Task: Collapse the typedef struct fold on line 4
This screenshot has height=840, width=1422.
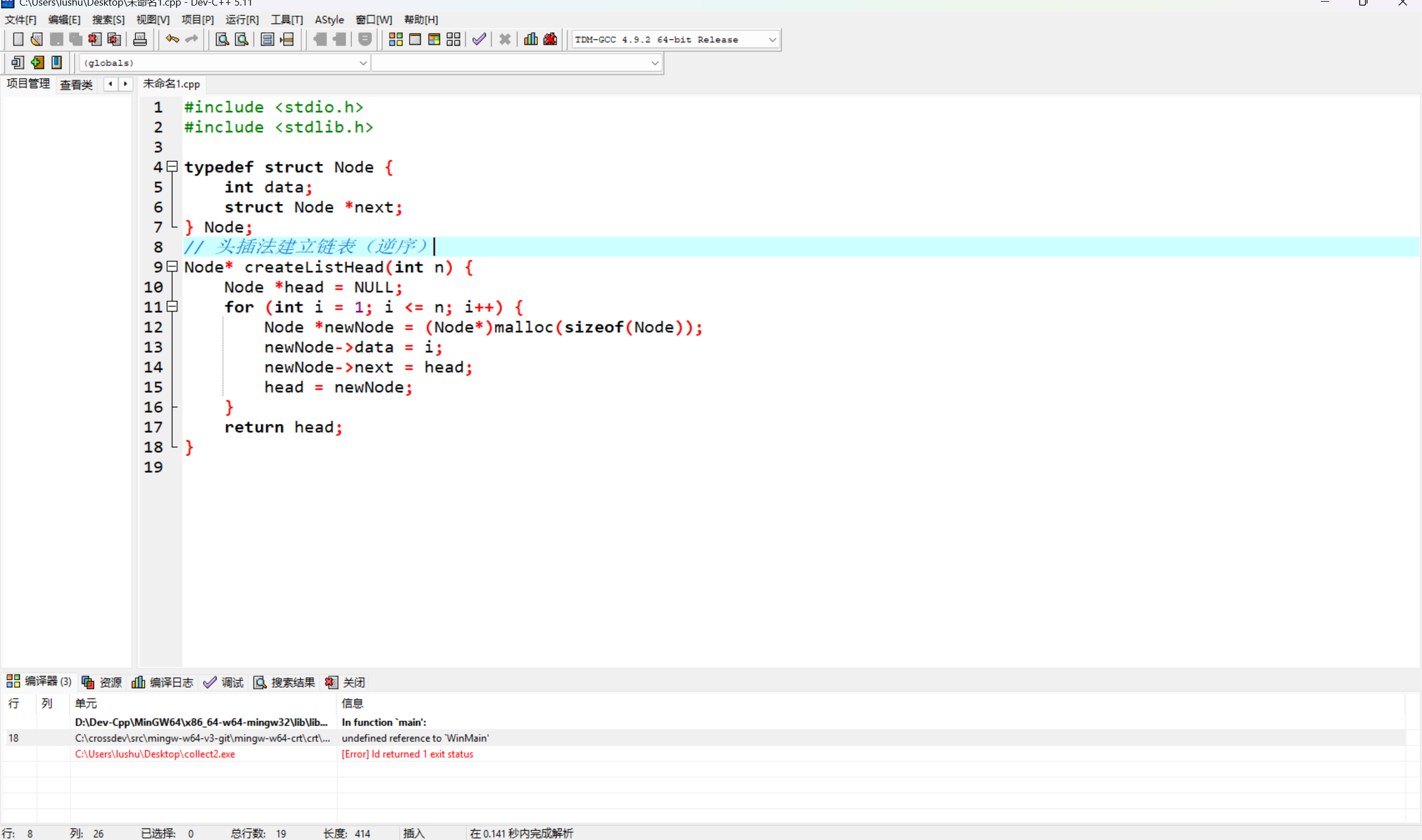Action: click(173, 167)
